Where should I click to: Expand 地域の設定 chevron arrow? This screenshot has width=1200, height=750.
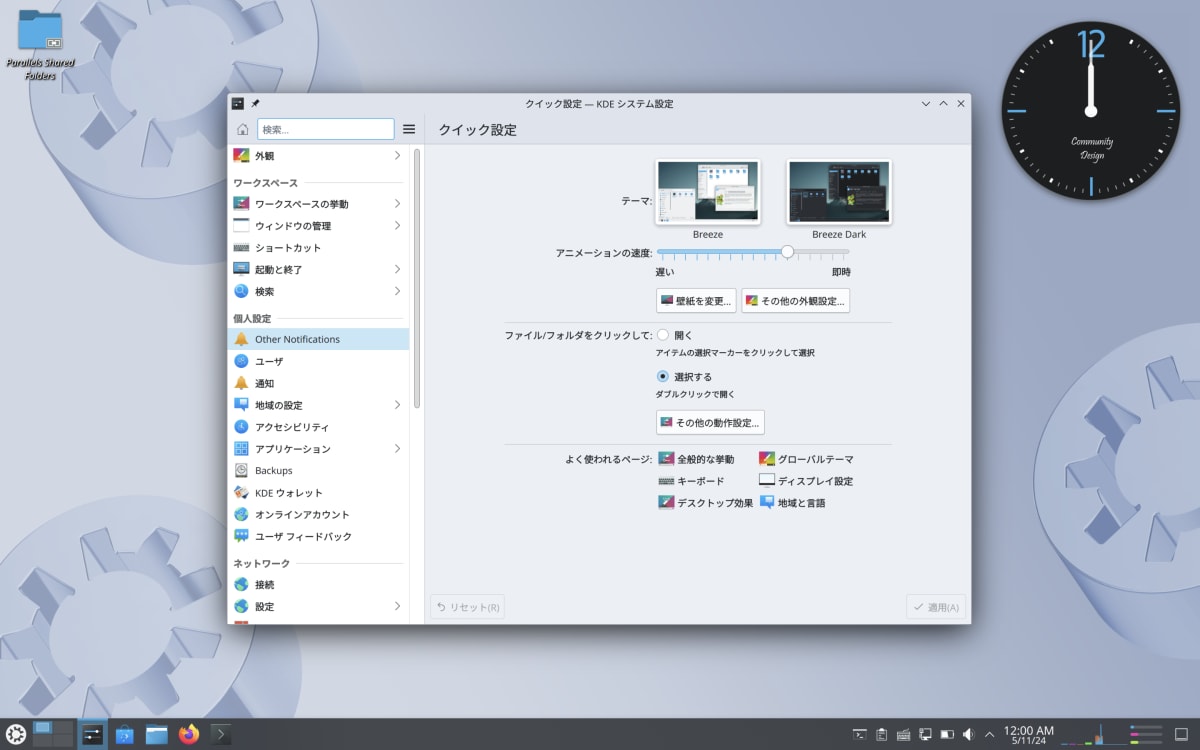(x=397, y=405)
